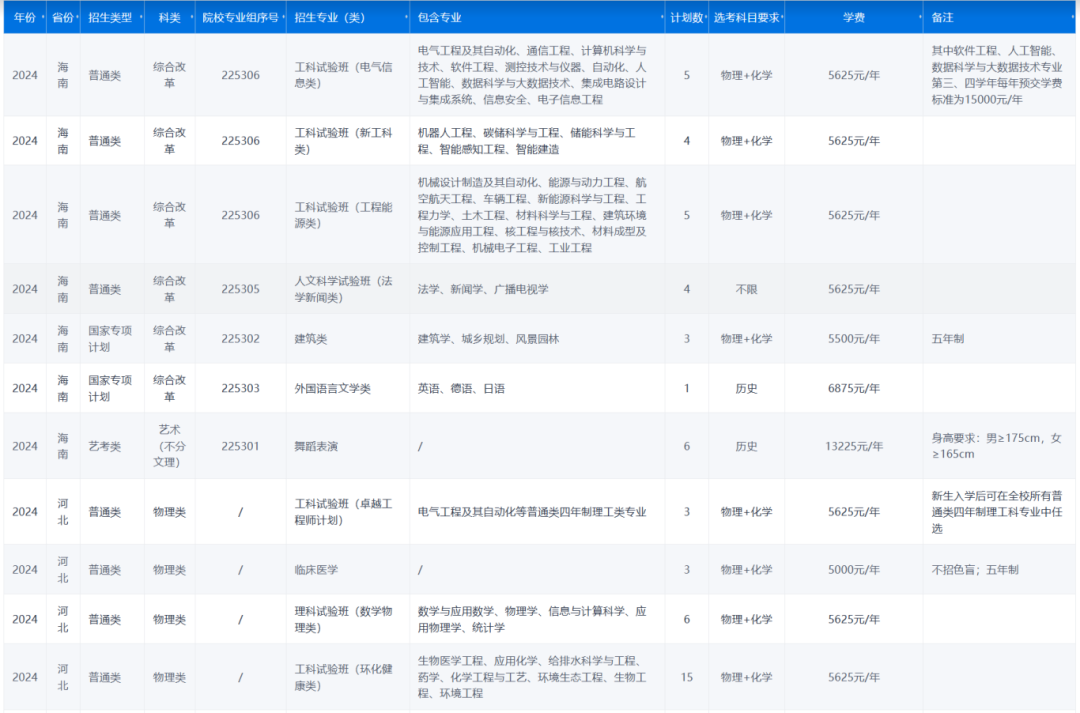
Task: Open the 计划数 column filter icon
Action: tap(706, 17)
